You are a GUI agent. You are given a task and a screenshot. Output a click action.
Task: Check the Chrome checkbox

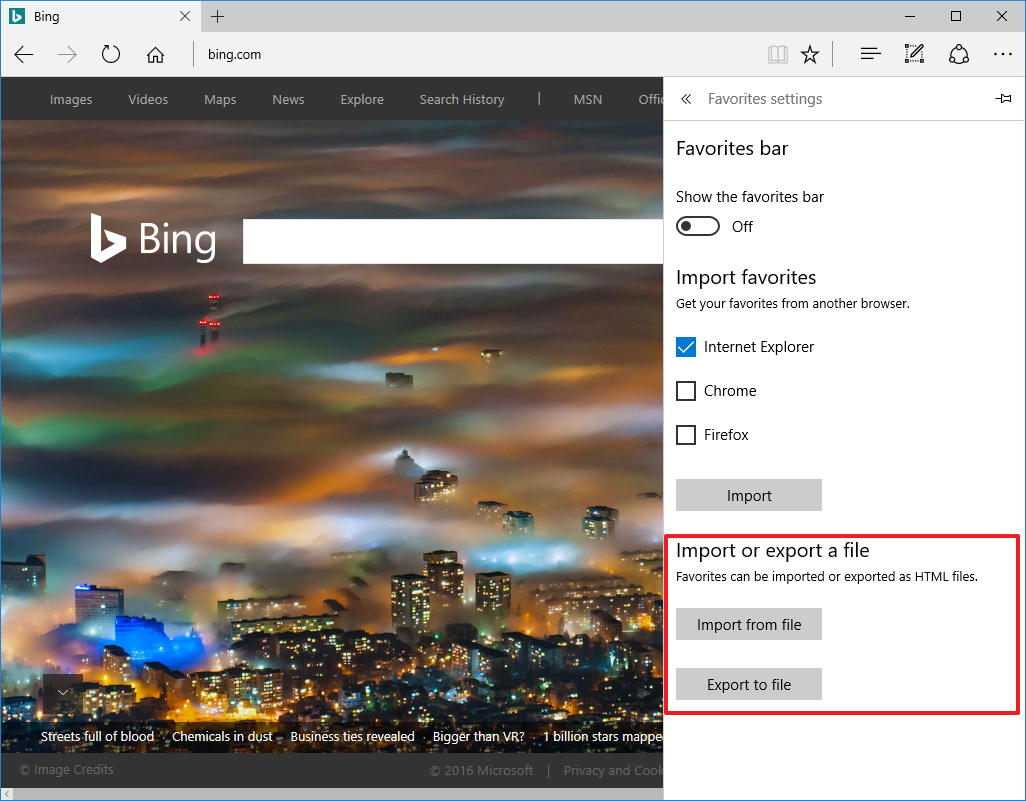[x=686, y=391]
